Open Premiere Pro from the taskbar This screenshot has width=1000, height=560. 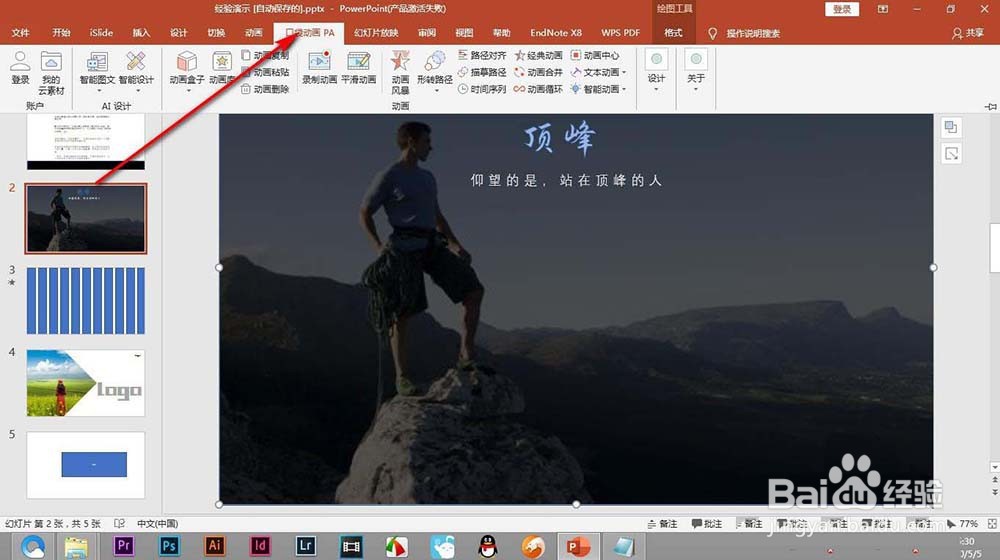coord(124,546)
